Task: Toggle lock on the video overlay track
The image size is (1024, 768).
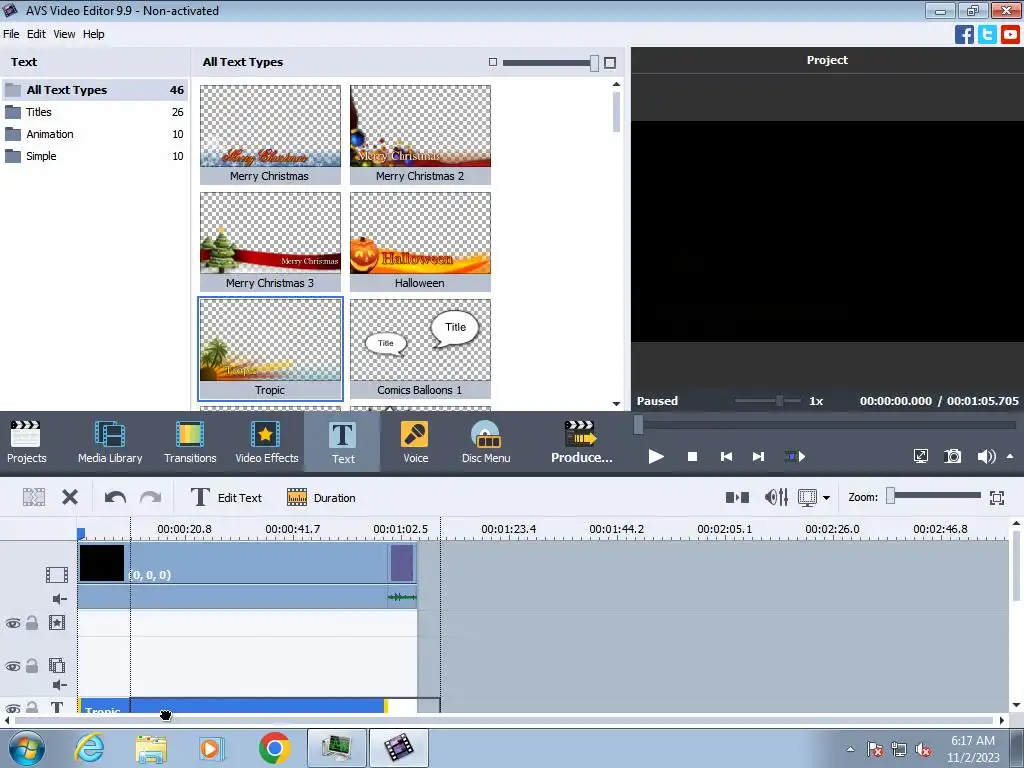Action: [31, 665]
